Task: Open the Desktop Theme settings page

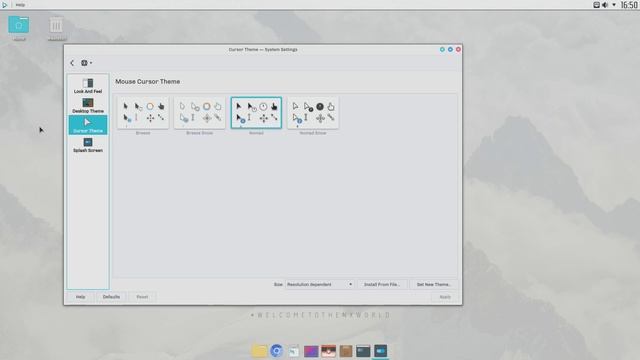Action: pyautogui.click(x=88, y=105)
